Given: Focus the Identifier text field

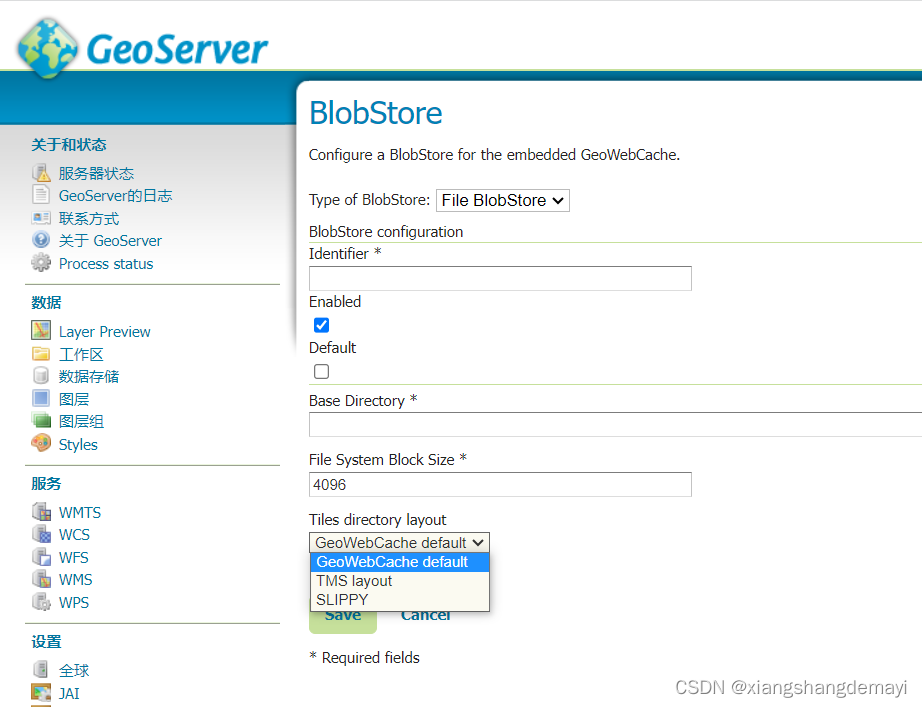Looking at the screenshot, I should (500, 278).
